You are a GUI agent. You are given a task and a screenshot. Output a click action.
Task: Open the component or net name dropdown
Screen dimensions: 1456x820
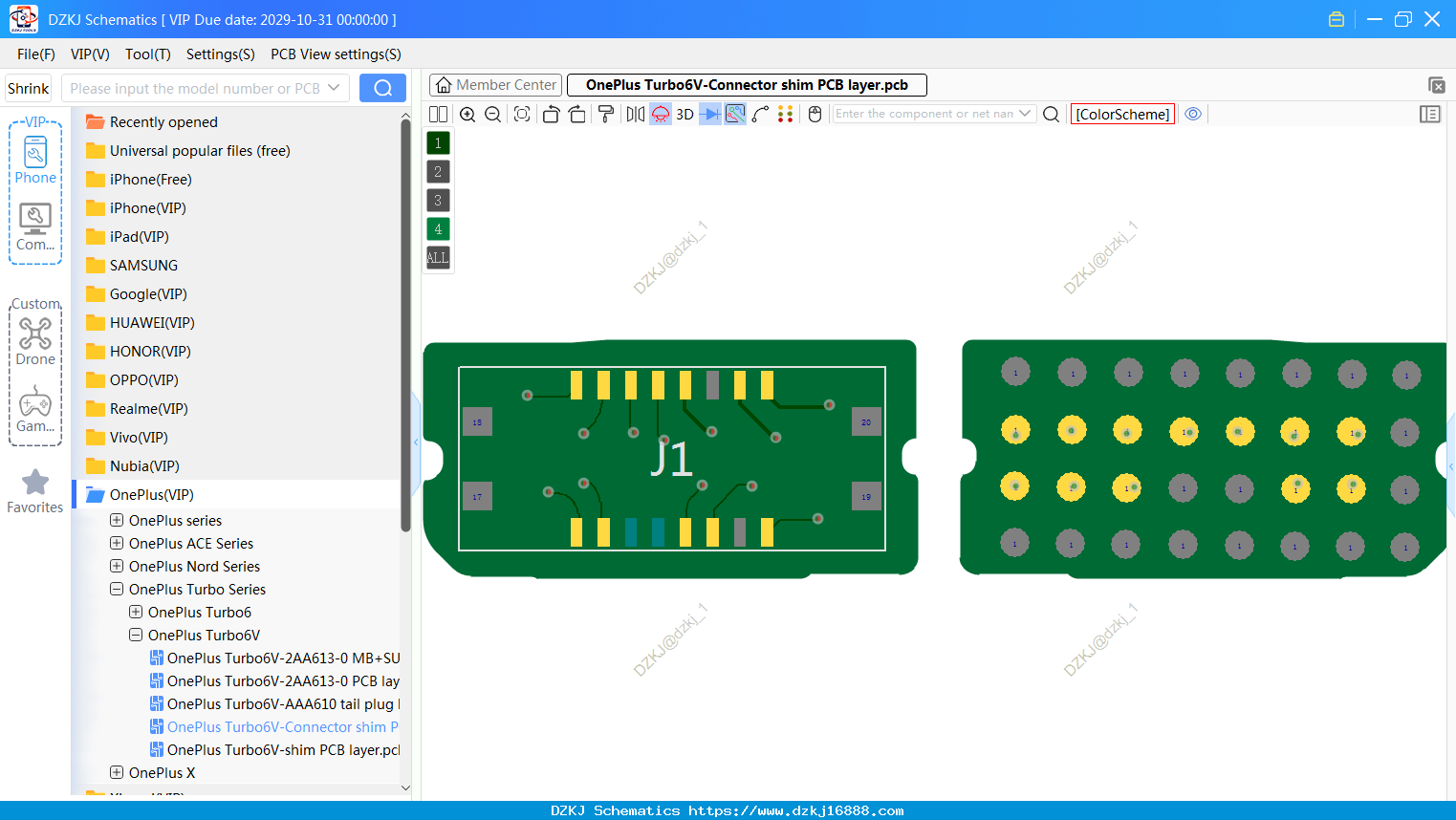pos(1026,114)
